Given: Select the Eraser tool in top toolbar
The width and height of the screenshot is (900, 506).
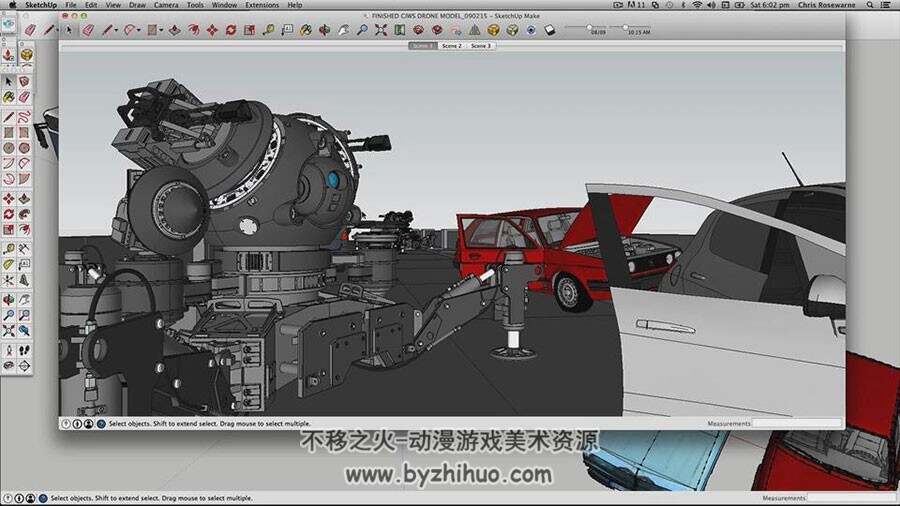Looking at the screenshot, I should (88, 30).
